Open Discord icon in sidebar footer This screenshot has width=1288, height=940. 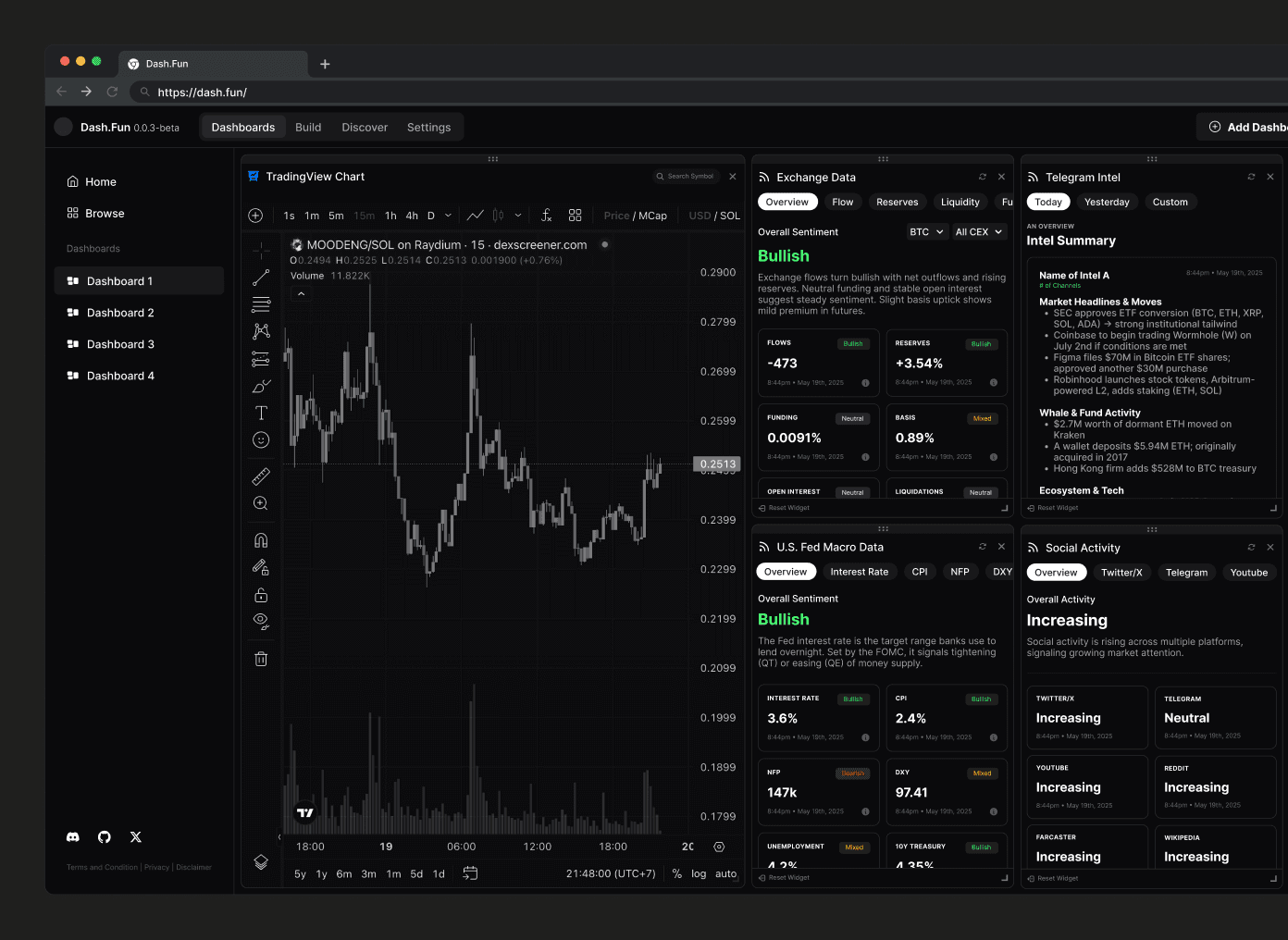(x=73, y=837)
